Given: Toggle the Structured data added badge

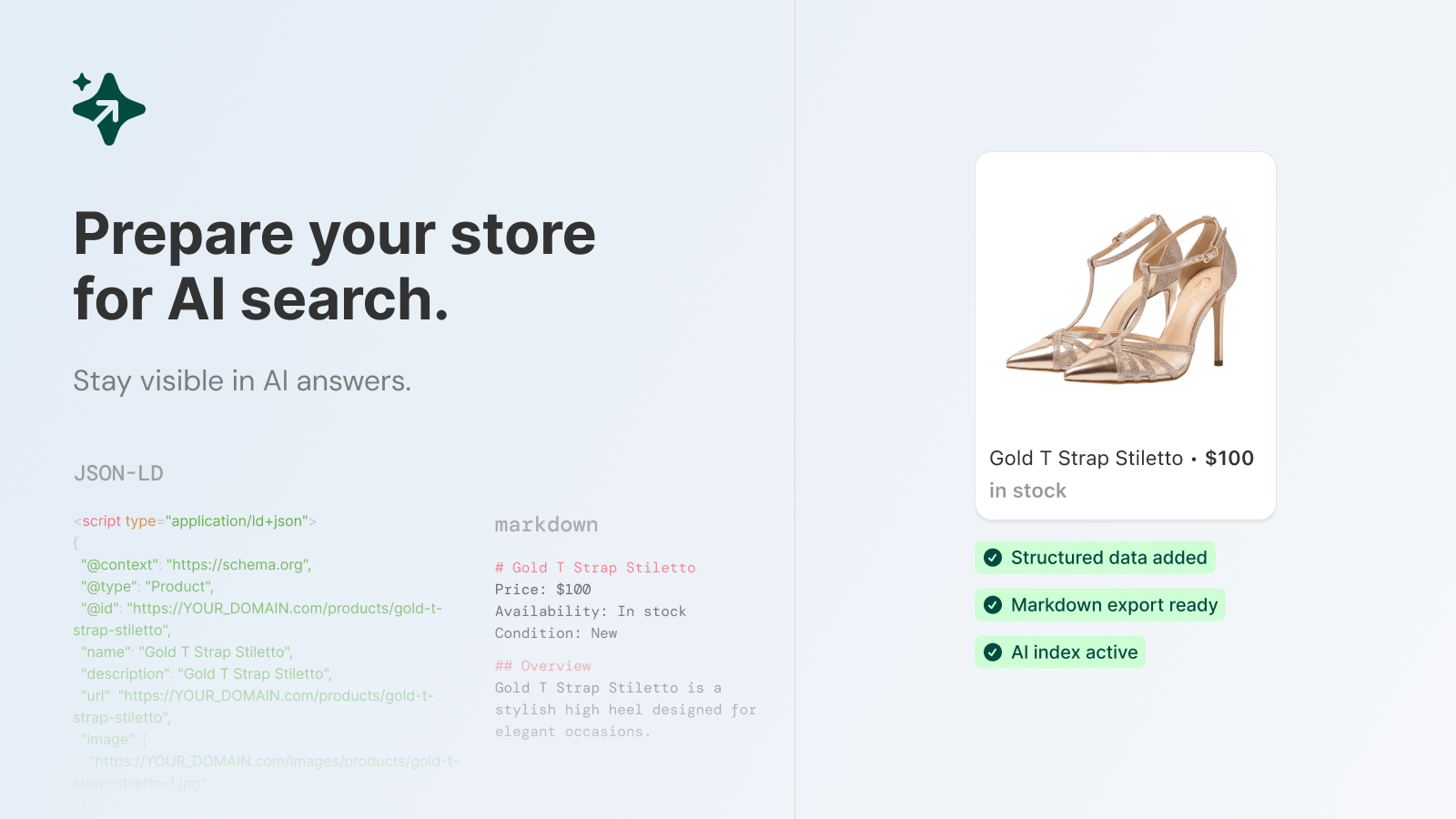Looking at the screenshot, I should 1095,557.
